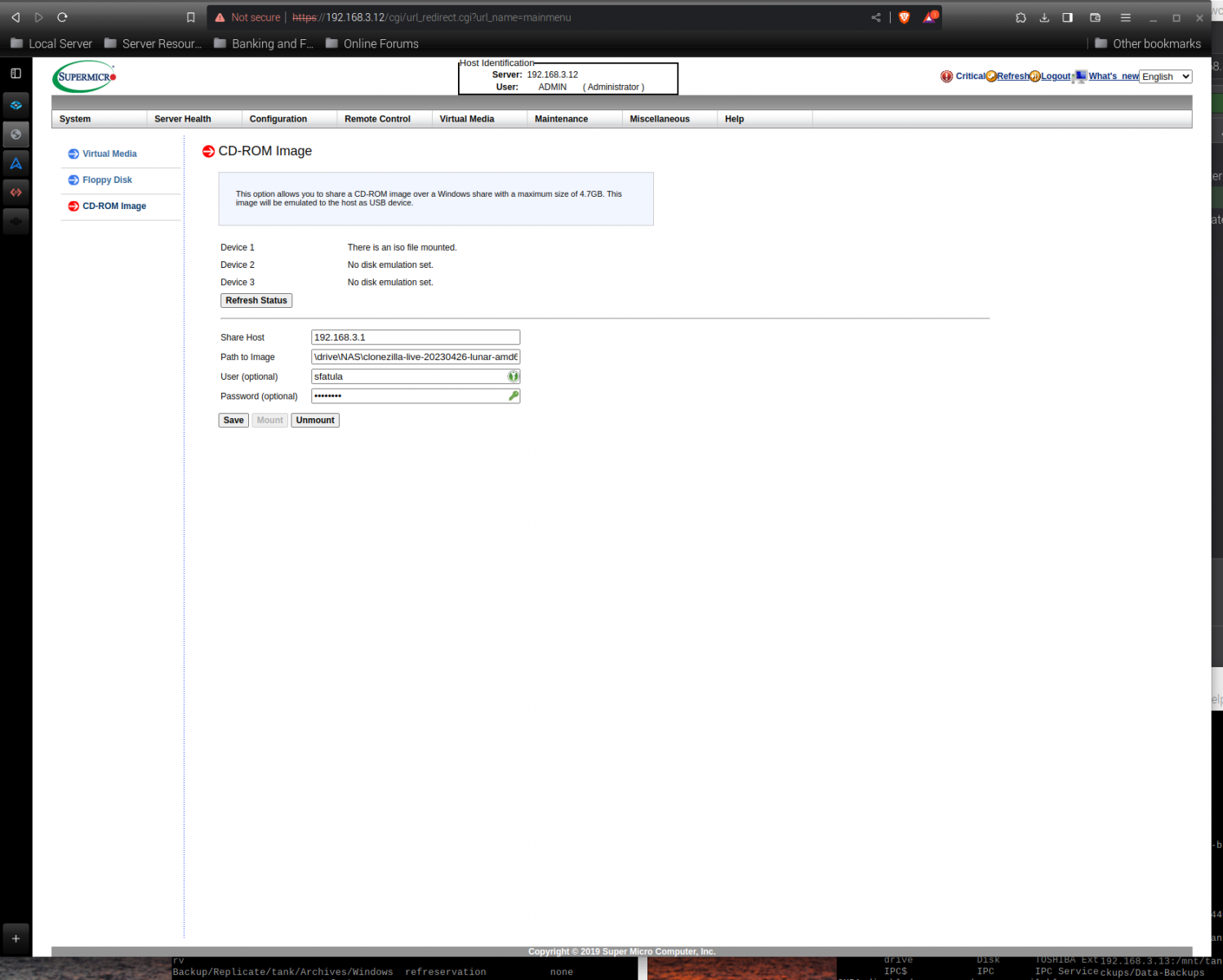Image resolution: width=1223 pixels, height=980 pixels.
Task: Focus the Share Host input field
Action: [x=416, y=337]
